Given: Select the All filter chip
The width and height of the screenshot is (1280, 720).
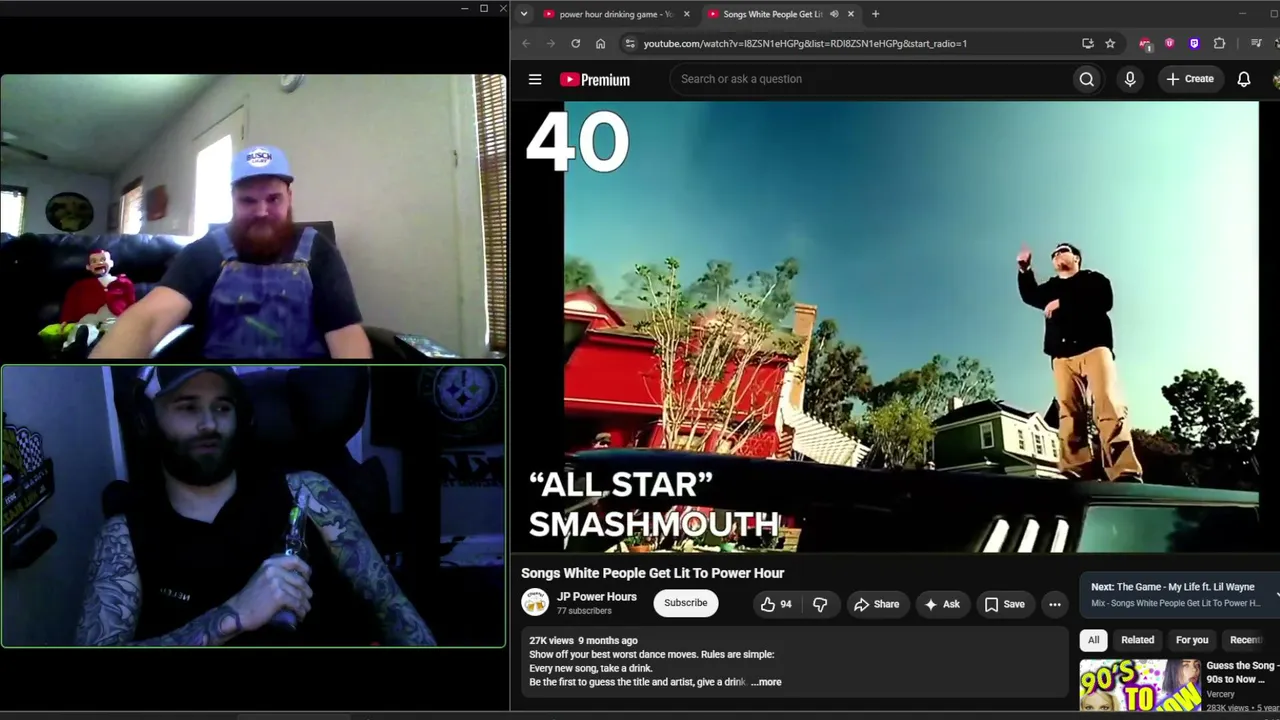Looking at the screenshot, I should [1093, 640].
